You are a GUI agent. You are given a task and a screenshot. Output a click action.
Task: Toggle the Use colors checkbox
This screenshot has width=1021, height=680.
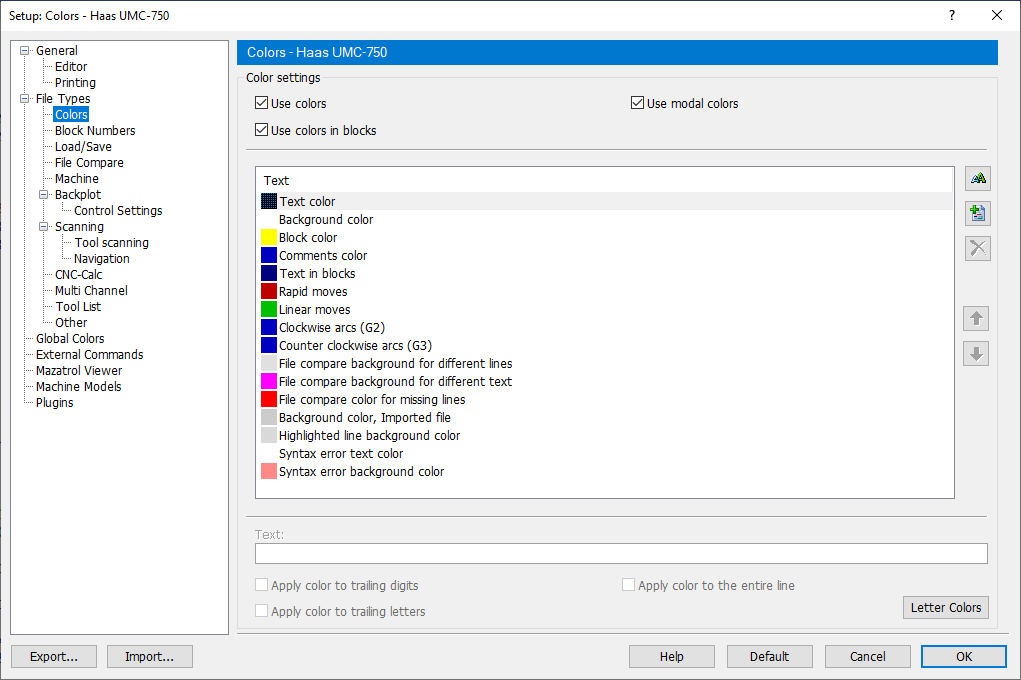(x=262, y=103)
